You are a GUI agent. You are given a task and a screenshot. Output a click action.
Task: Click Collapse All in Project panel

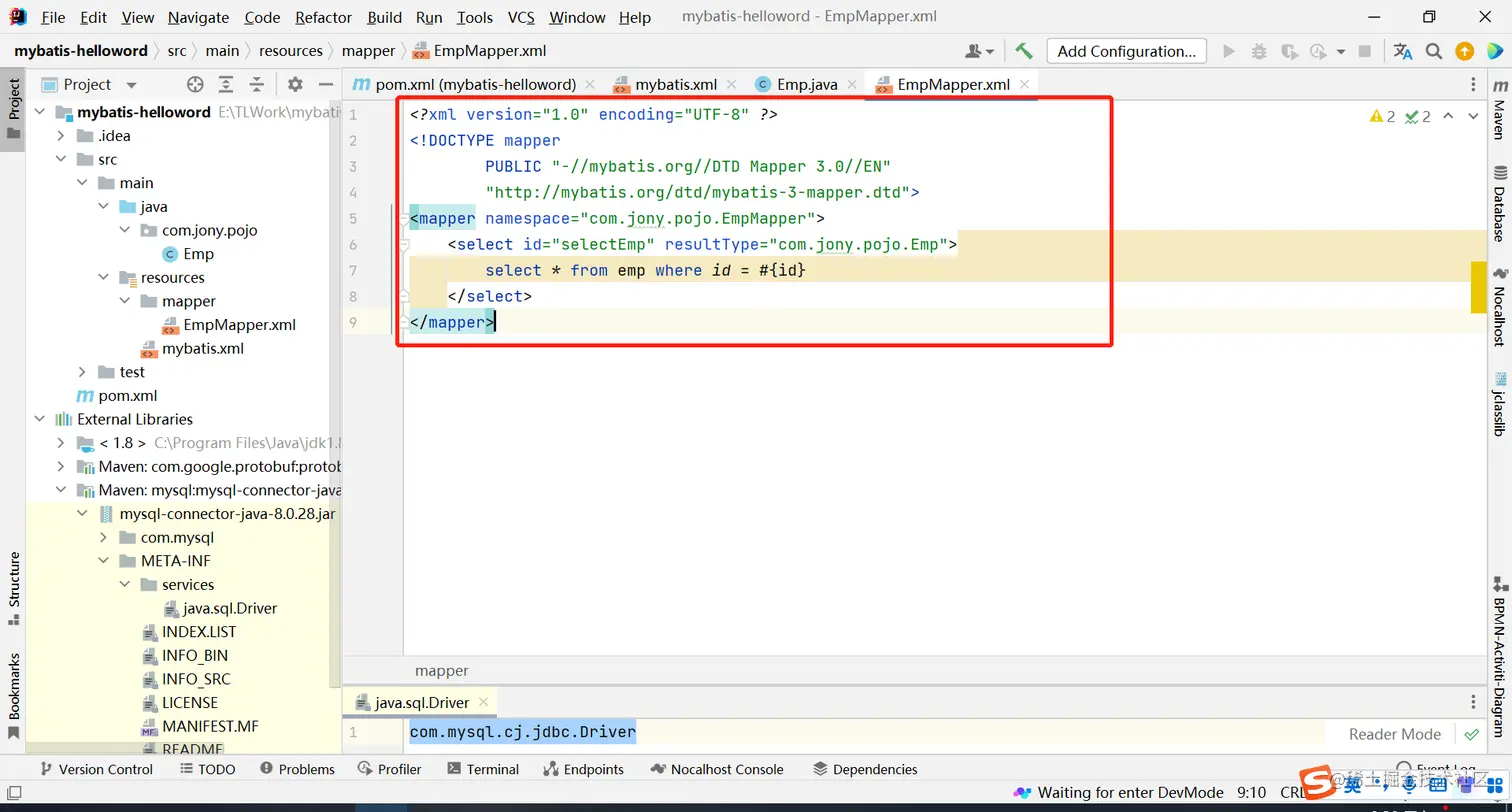[257, 85]
